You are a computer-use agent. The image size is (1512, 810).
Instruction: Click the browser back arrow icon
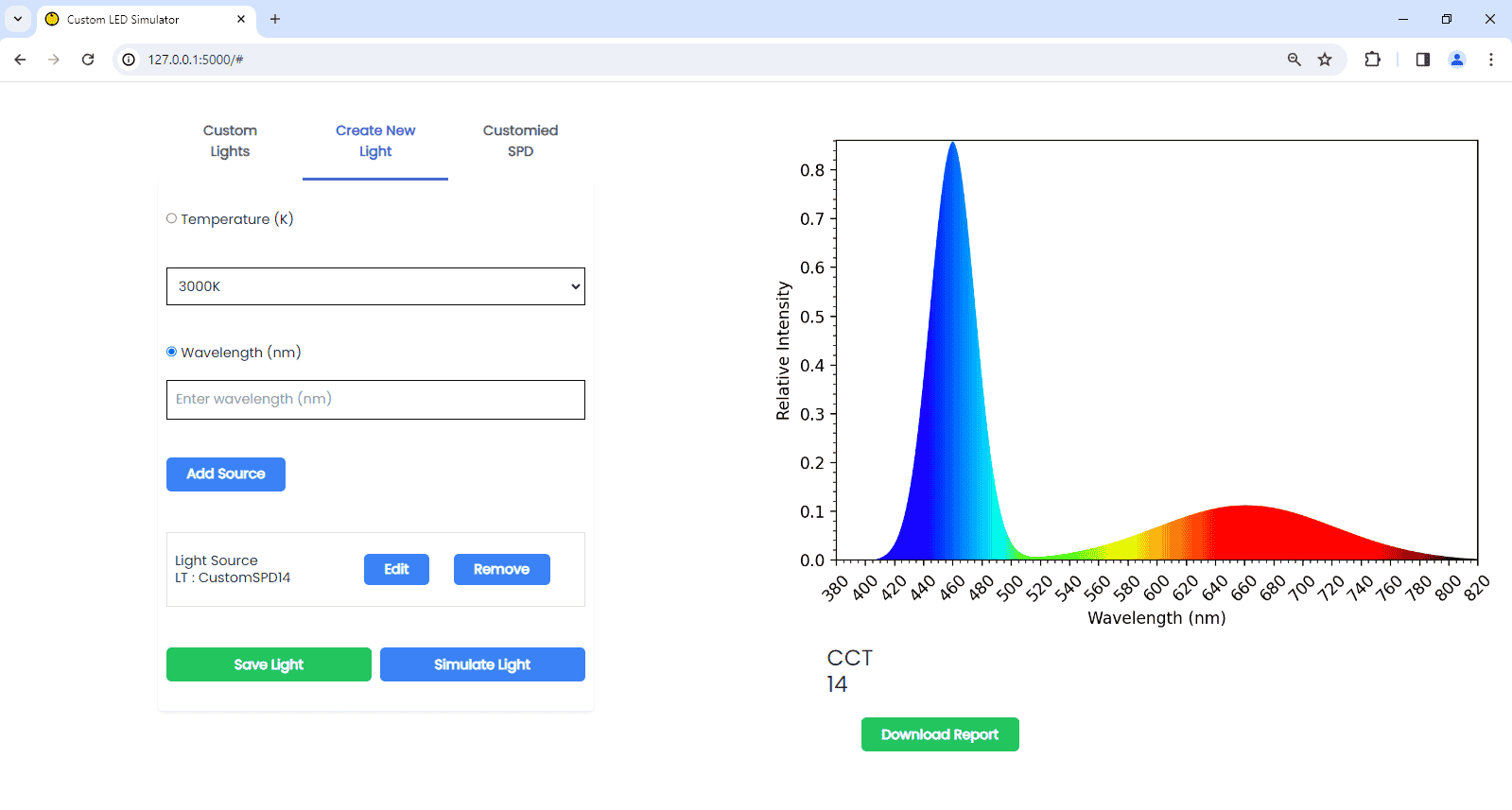point(20,60)
